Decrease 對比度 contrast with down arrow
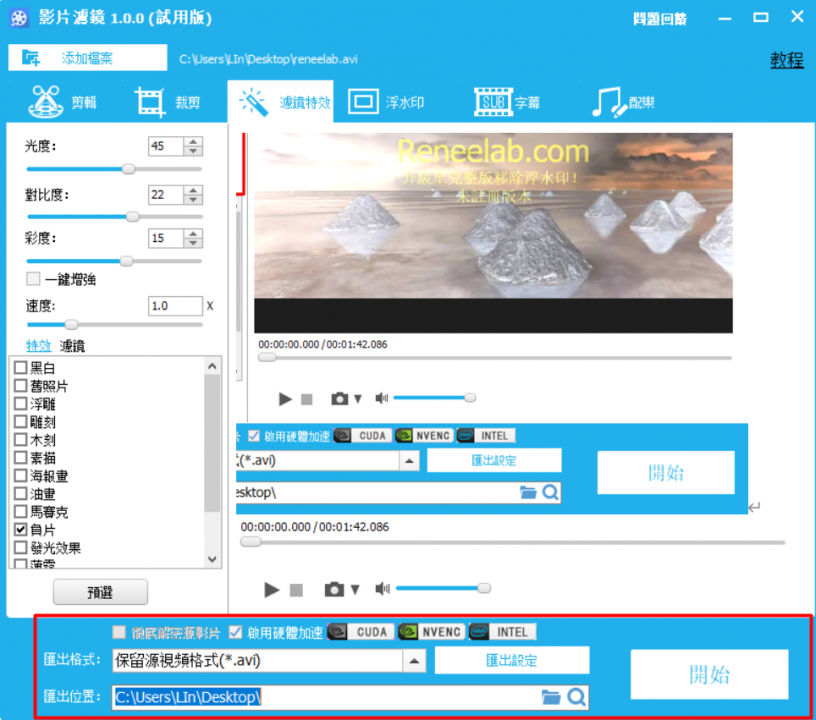Image resolution: width=816 pixels, height=720 pixels. click(x=193, y=199)
